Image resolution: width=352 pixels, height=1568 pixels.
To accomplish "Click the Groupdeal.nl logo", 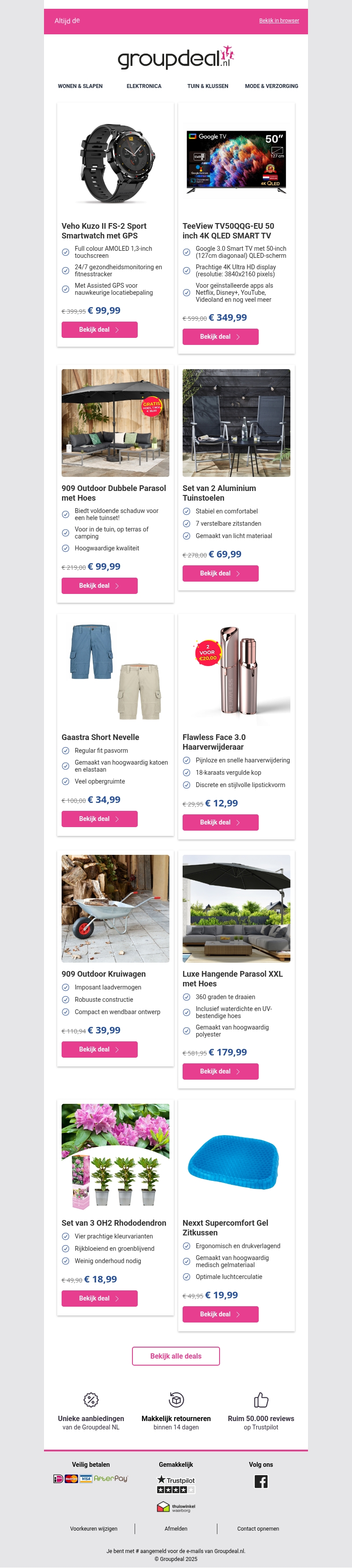I will click(x=176, y=57).
